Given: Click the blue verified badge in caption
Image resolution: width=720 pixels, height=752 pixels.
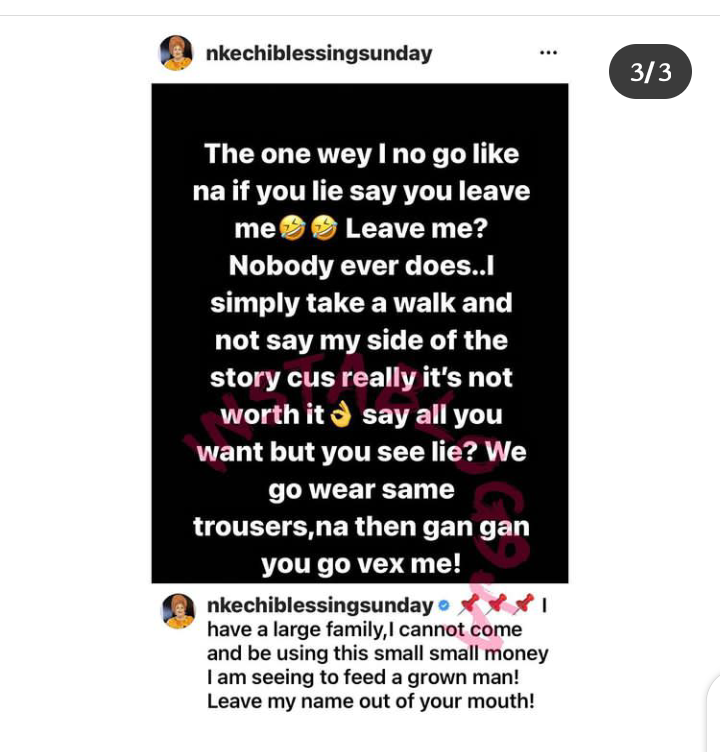Looking at the screenshot, I should point(444,606).
